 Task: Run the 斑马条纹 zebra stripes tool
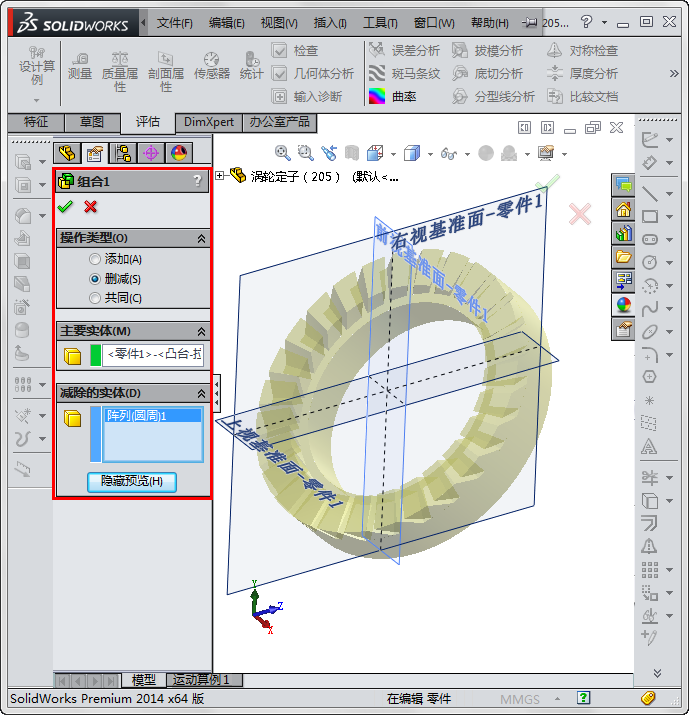click(x=404, y=74)
